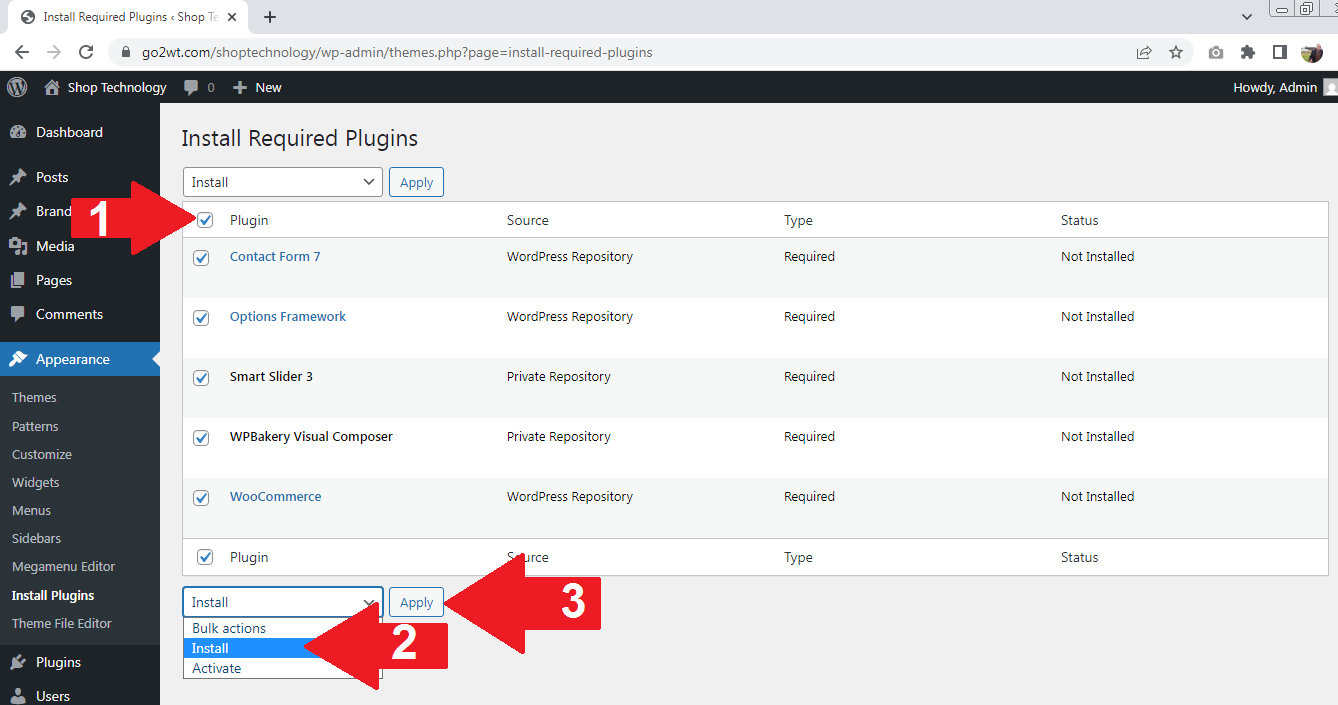Toggle select-all checkbox in table footer
Screen dimensions: 1338x705
click(x=205, y=557)
